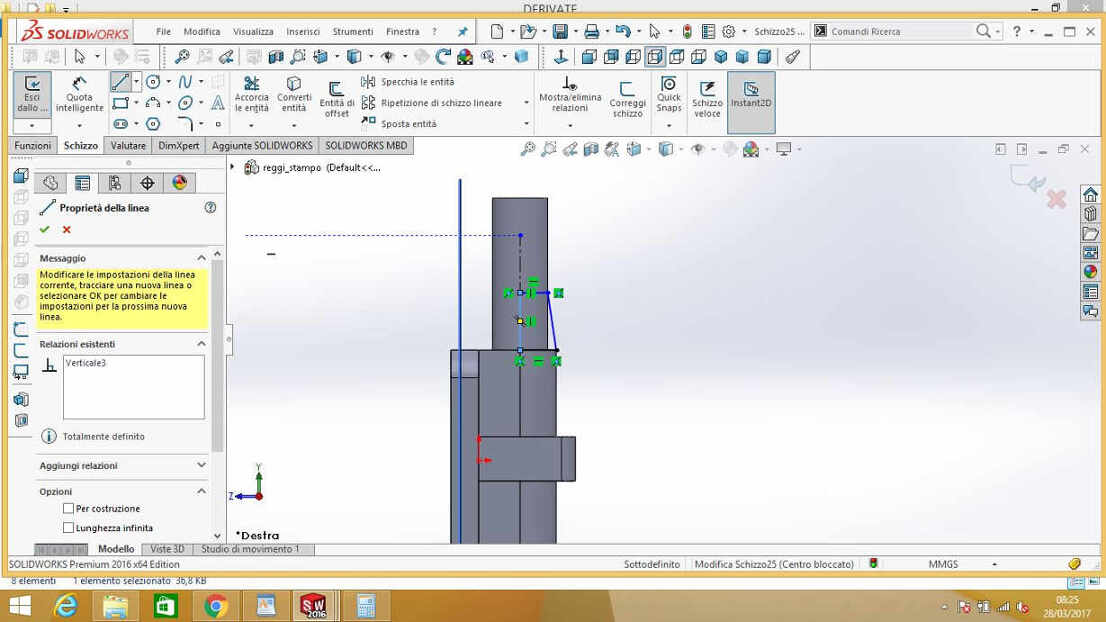The width and height of the screenshot is (1106, 622).
Task: Switch to Funzioni tab
Action: 32,145
